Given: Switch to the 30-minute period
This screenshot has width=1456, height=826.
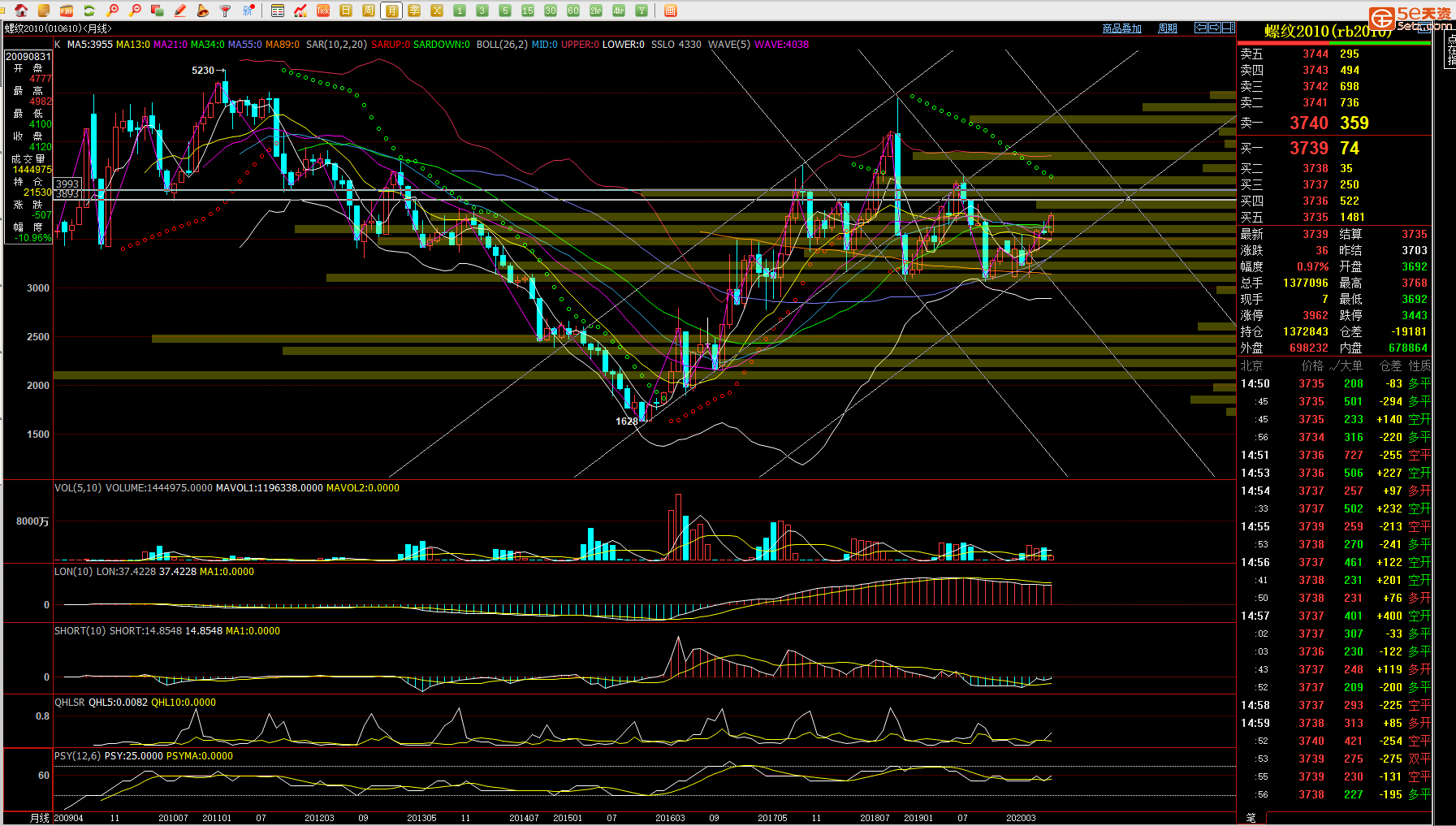Looking at the screenshot, I should pyautogui.click(x=551, y=11).
